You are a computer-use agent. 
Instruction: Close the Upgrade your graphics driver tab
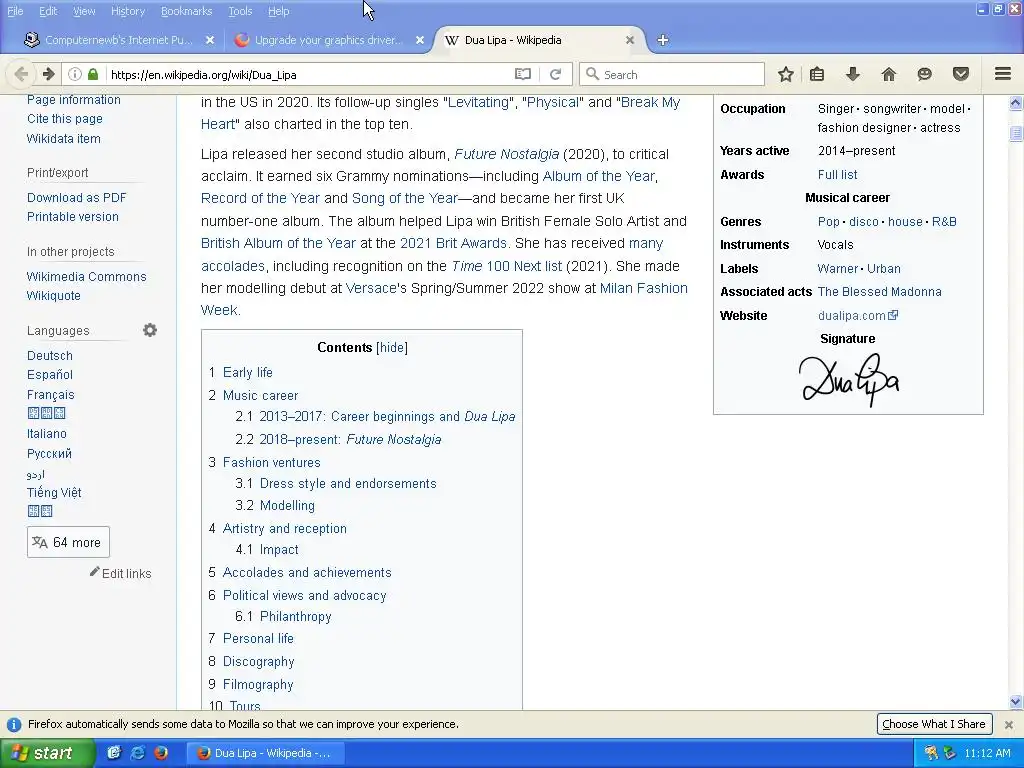coord(420,40)
